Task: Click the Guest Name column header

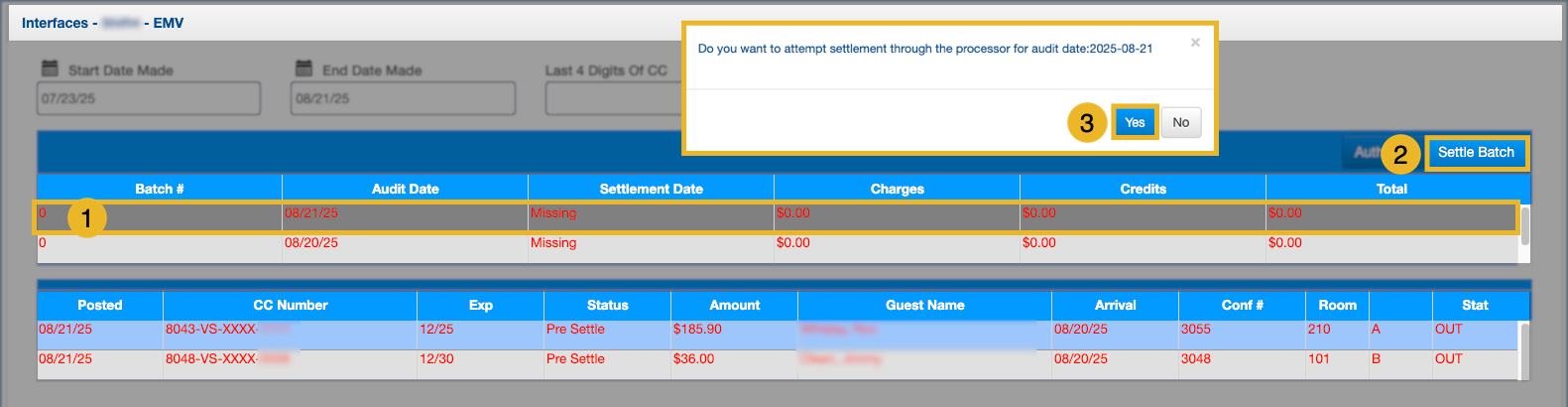Action: [924, 305]
